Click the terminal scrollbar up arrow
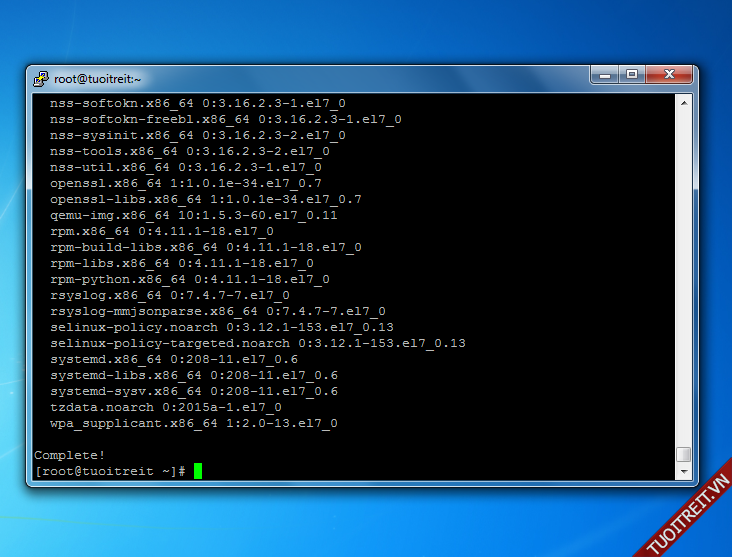 (684, 102)
